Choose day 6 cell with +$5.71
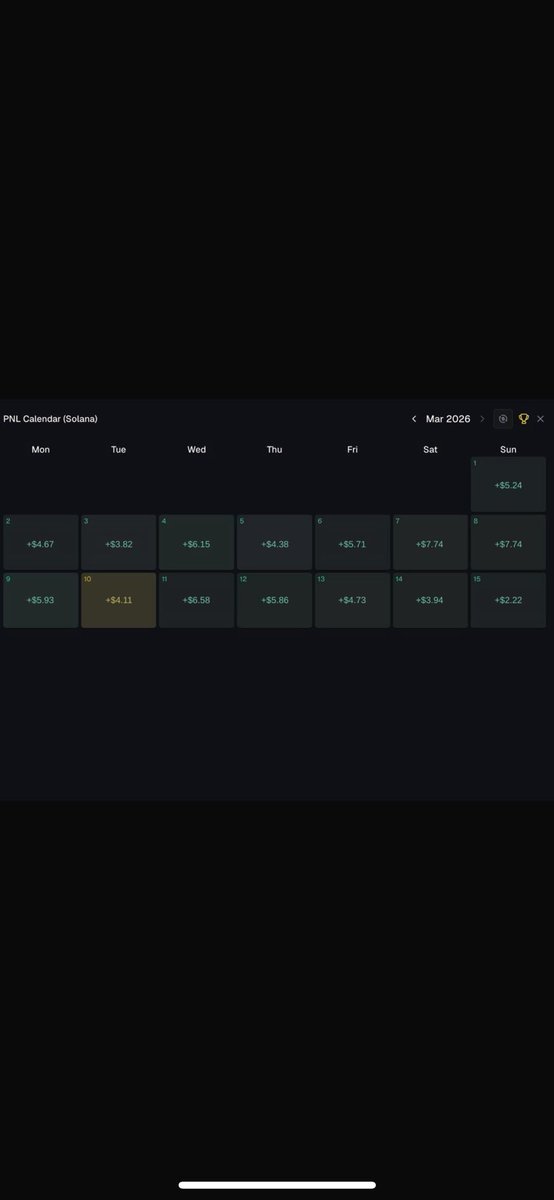This screenshot has width=554, height=1200. (x=352, y=543)
